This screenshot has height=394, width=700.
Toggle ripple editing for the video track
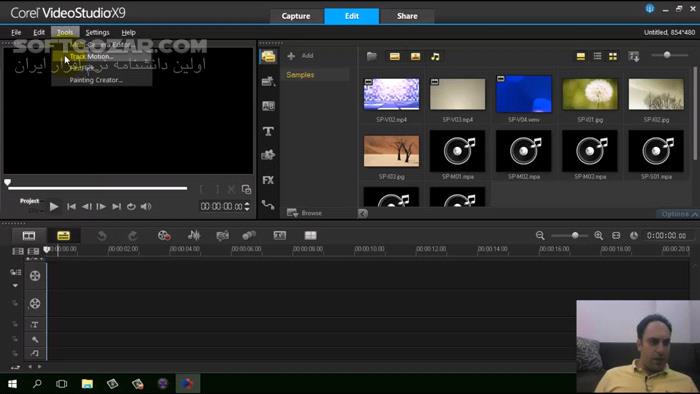tap(16, 272)
